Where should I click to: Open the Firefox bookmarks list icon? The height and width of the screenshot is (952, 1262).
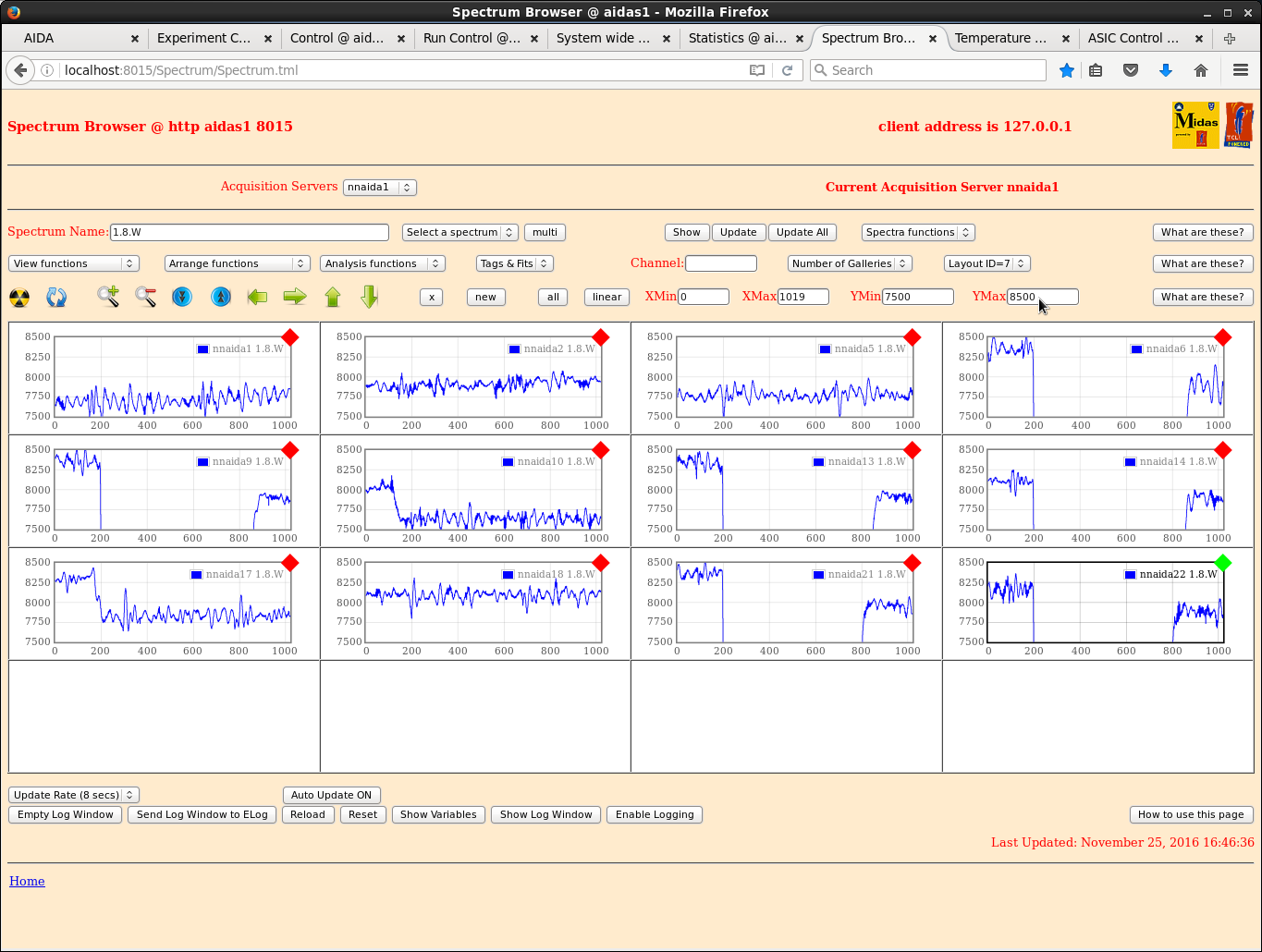point(1096,70)
